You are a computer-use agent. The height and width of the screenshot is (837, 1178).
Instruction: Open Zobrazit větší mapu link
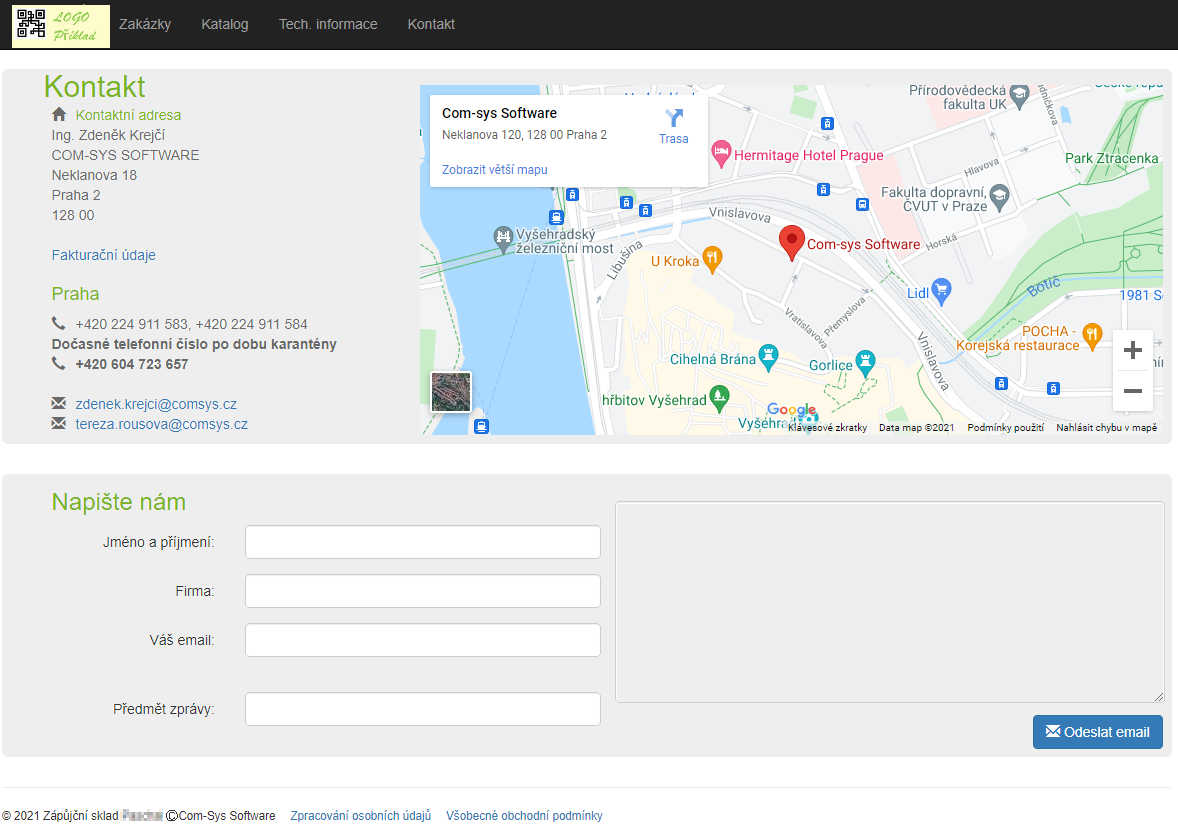tap(494, 170)
